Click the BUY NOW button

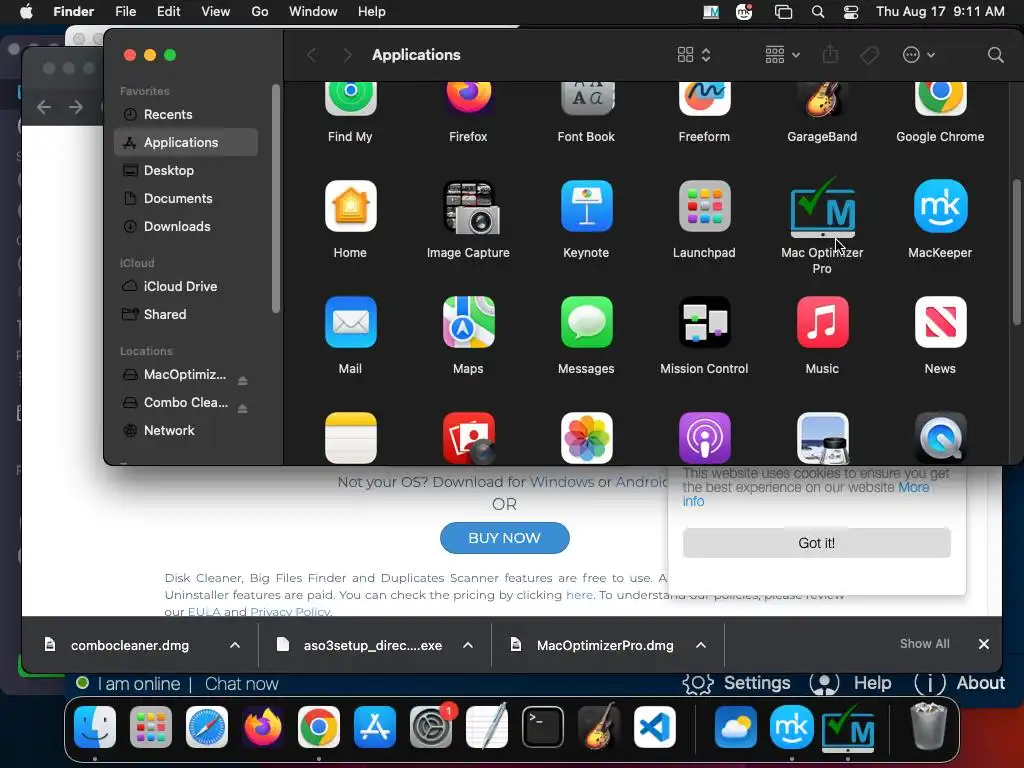click(505, 538)
